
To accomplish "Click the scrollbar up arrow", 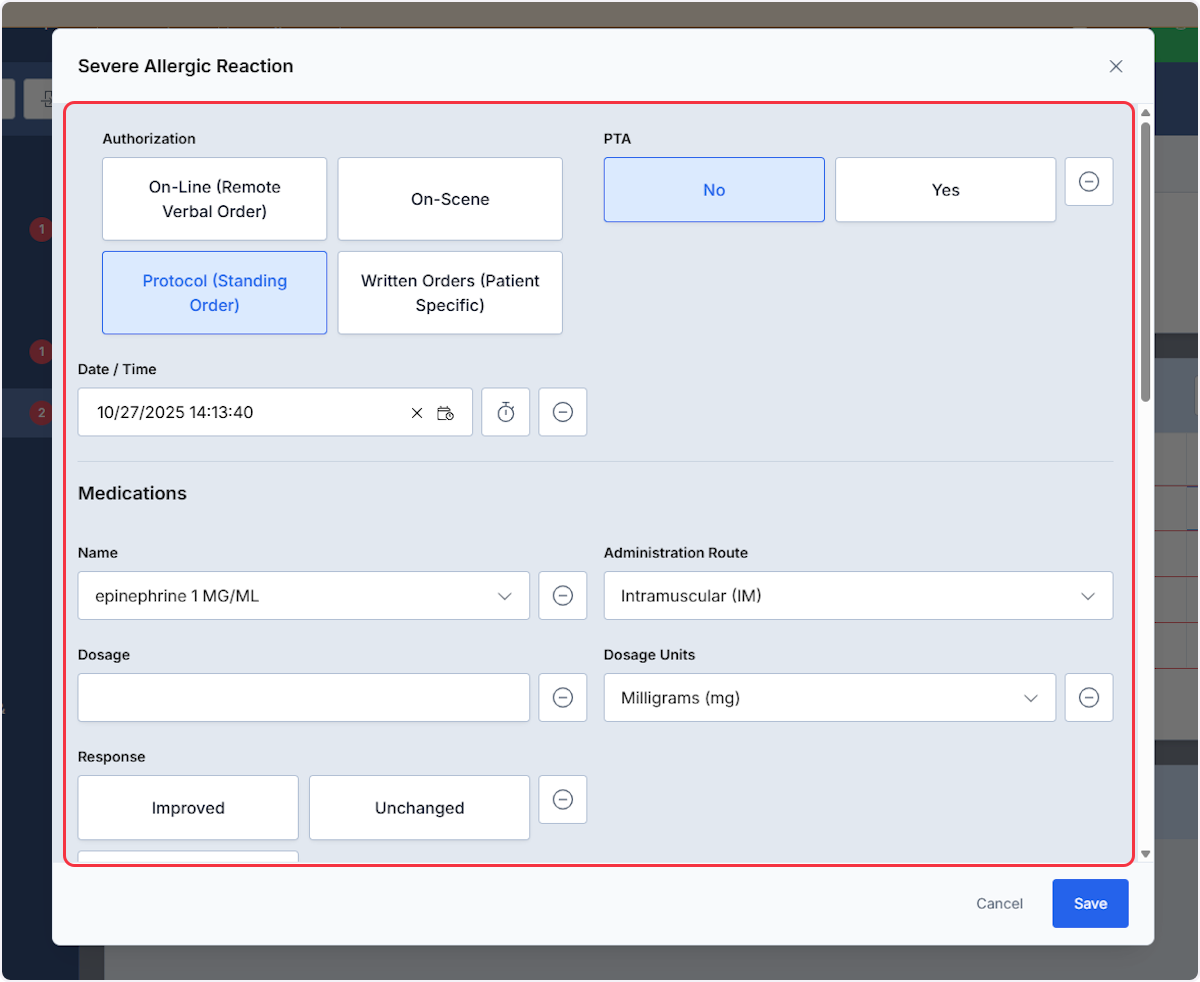I will tap(1145, 113).
